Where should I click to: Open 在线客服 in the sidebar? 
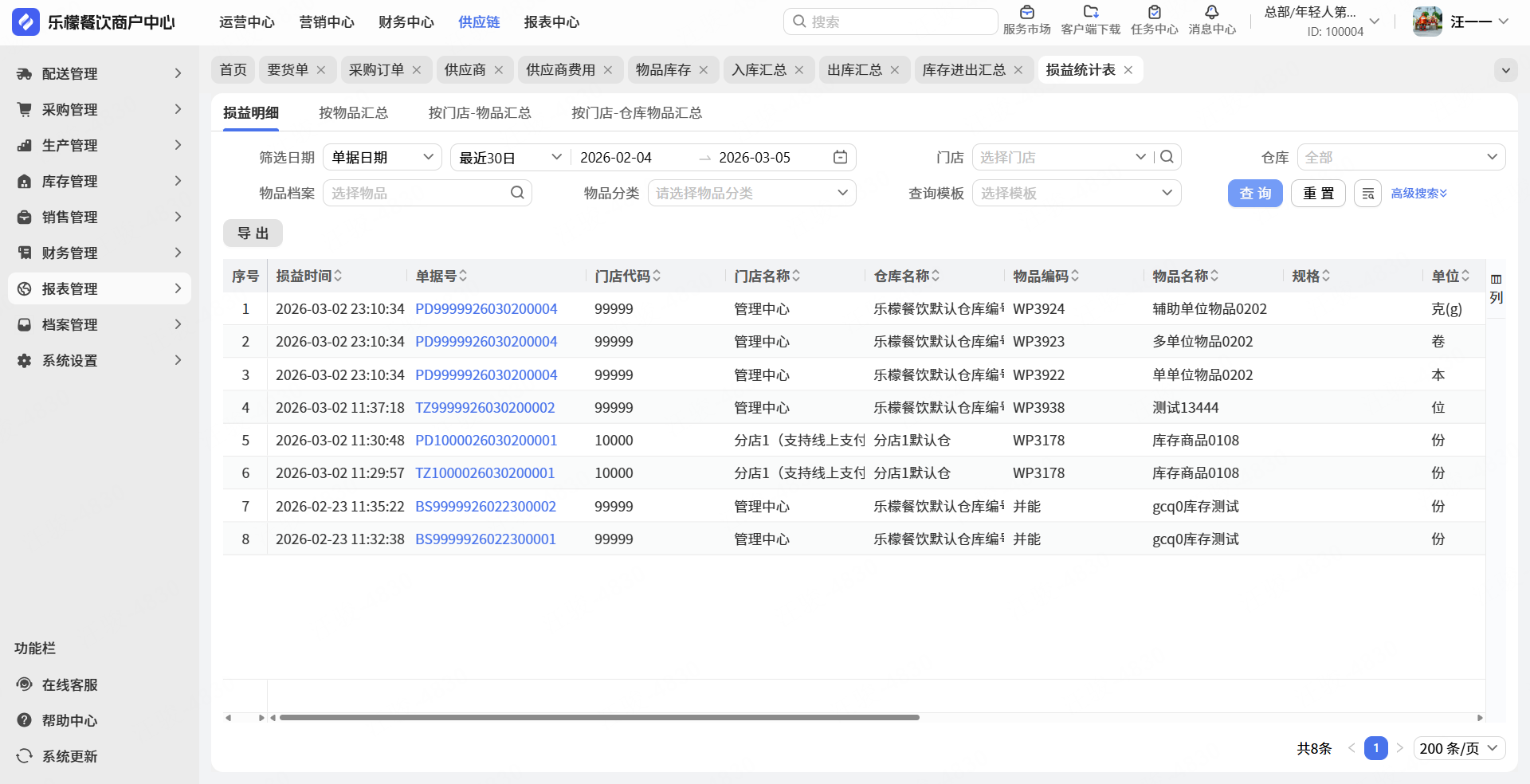click(69, 685)
